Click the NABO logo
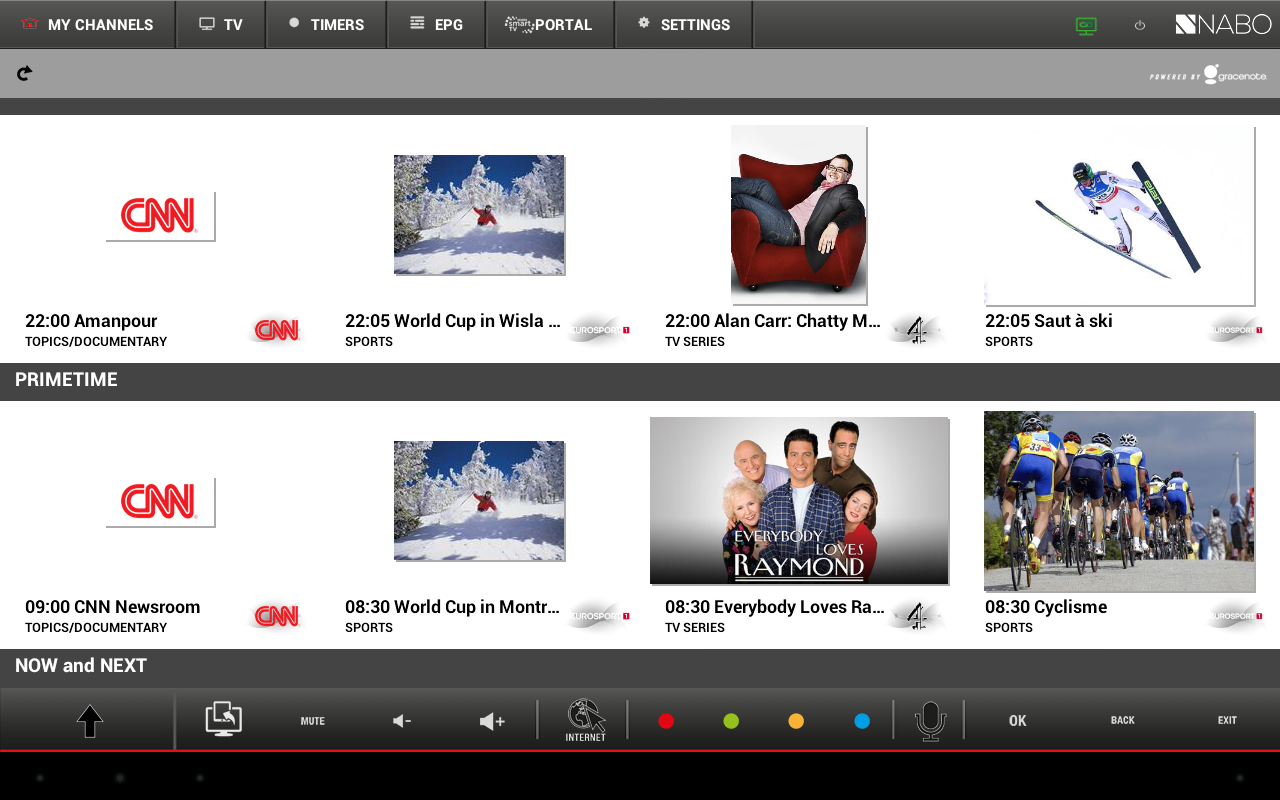The width and height of the screenshot is (1280, 800). coord(1223,24)
